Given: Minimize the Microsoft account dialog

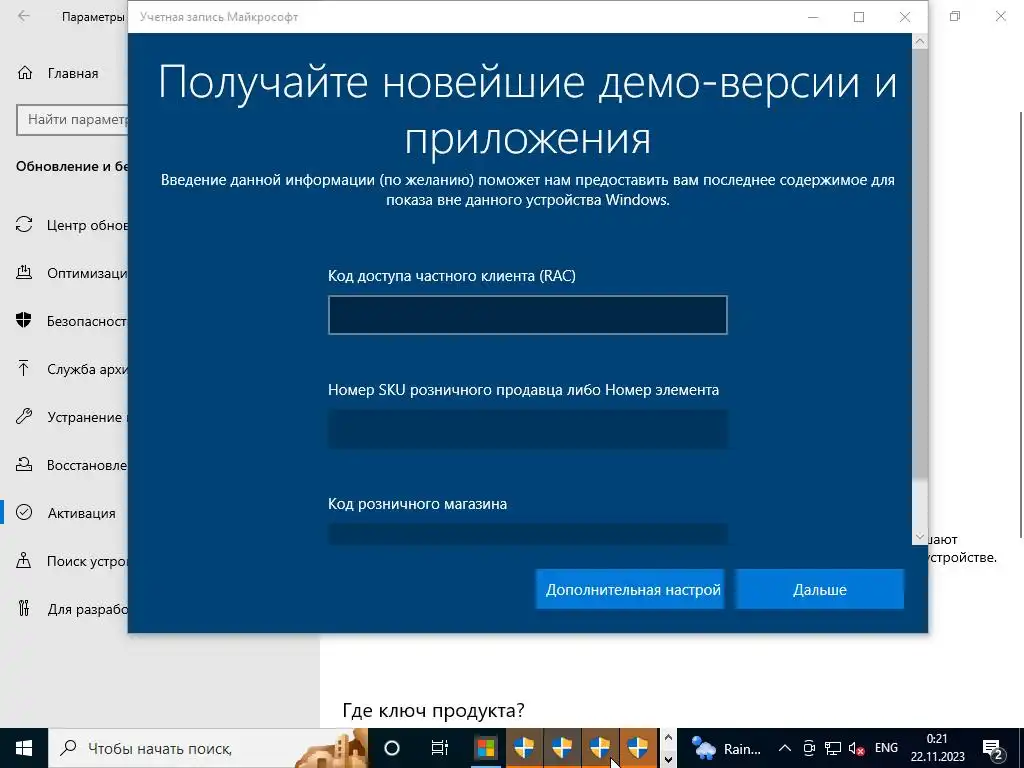Looking at the screenshot, I should (813, 17).
